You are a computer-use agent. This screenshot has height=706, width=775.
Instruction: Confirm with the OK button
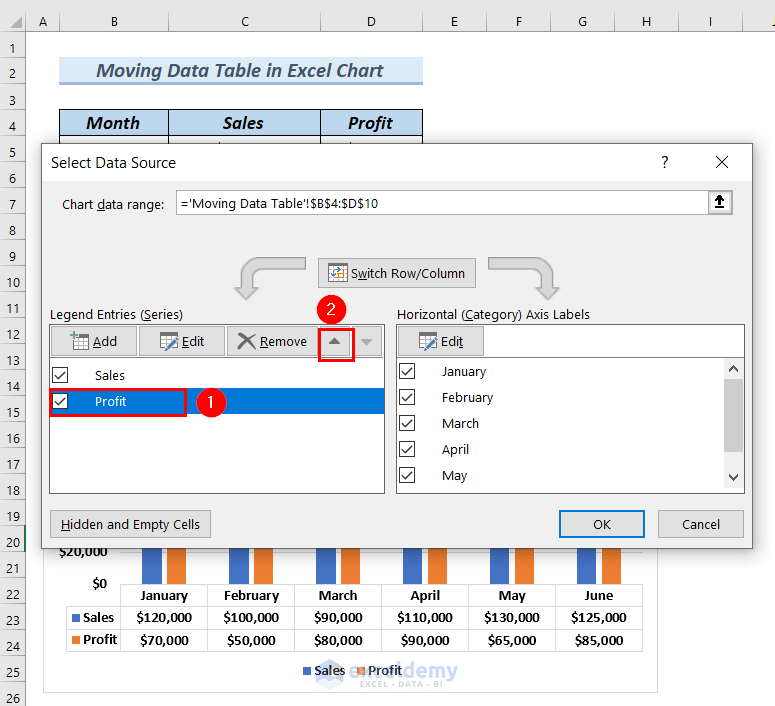[x=602, y=524]
